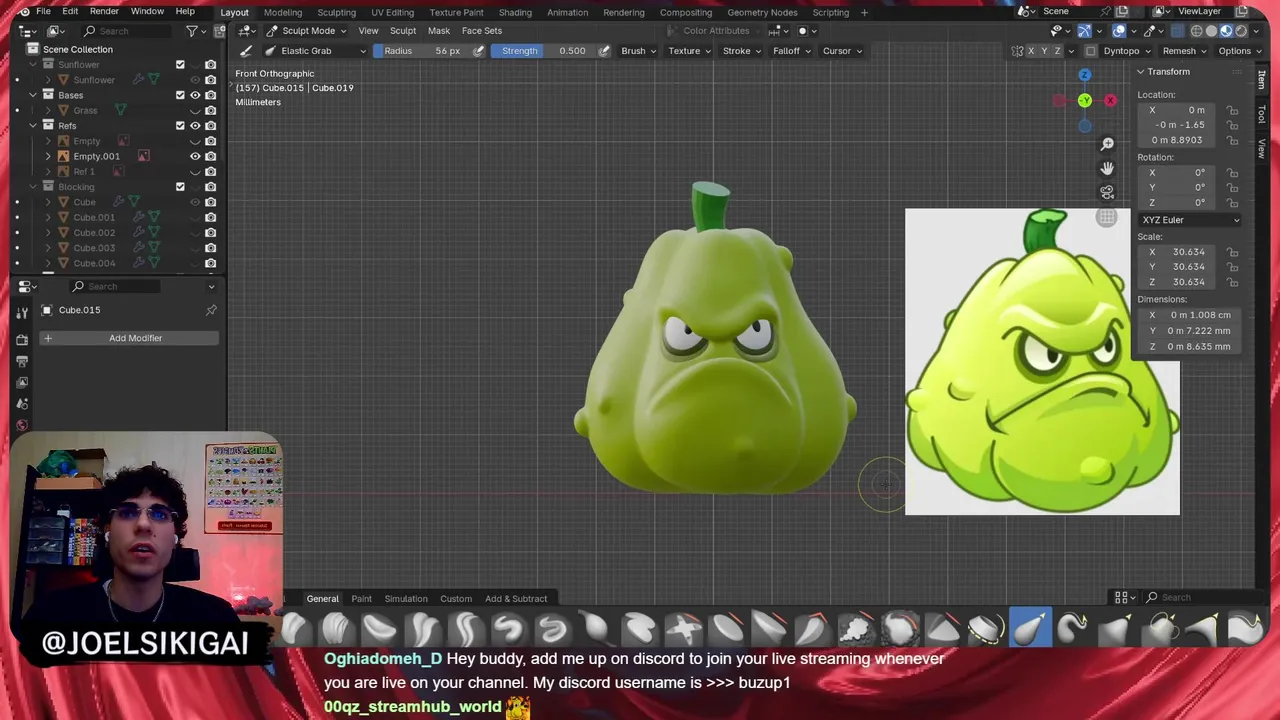Toggle Z axis symmetry
The width and height of the screenshot is (1280, 720).
click(x=1058, y=51)
